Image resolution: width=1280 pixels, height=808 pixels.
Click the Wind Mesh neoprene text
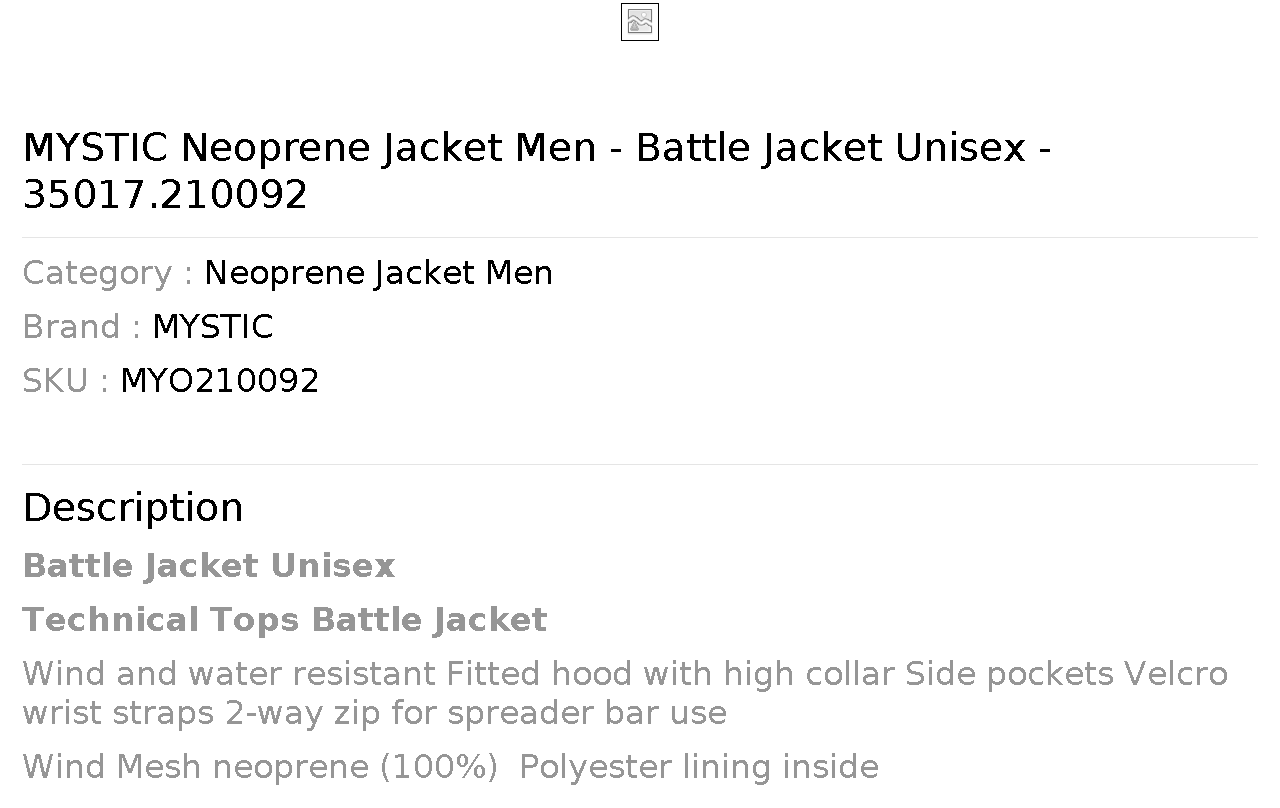[x=196, y=767]
